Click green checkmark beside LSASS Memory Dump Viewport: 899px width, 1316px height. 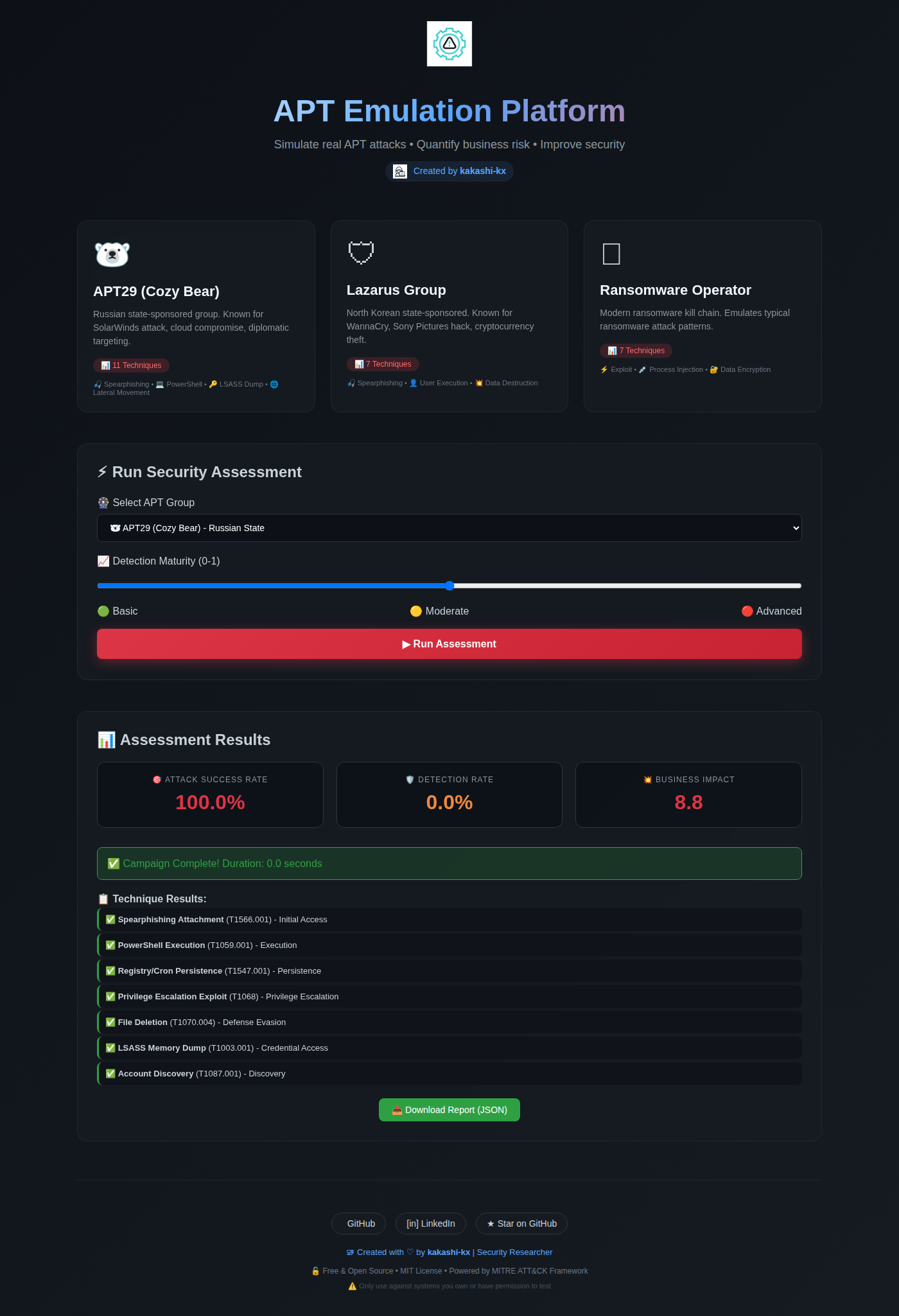[110, 1048]
